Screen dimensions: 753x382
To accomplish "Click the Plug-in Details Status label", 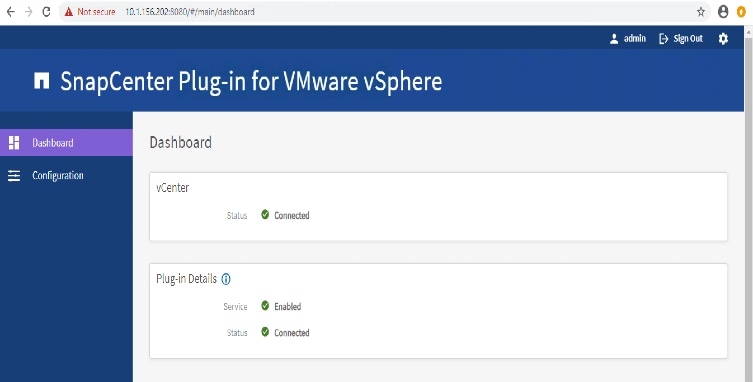I will coord(237,333).
